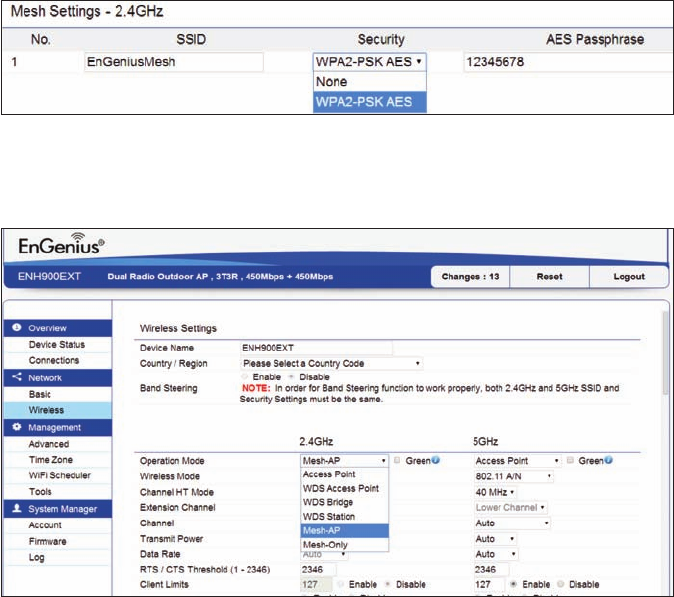Open Time Zone settings
Viewport: 674px width, 597px height.
(x=51, y=459)
